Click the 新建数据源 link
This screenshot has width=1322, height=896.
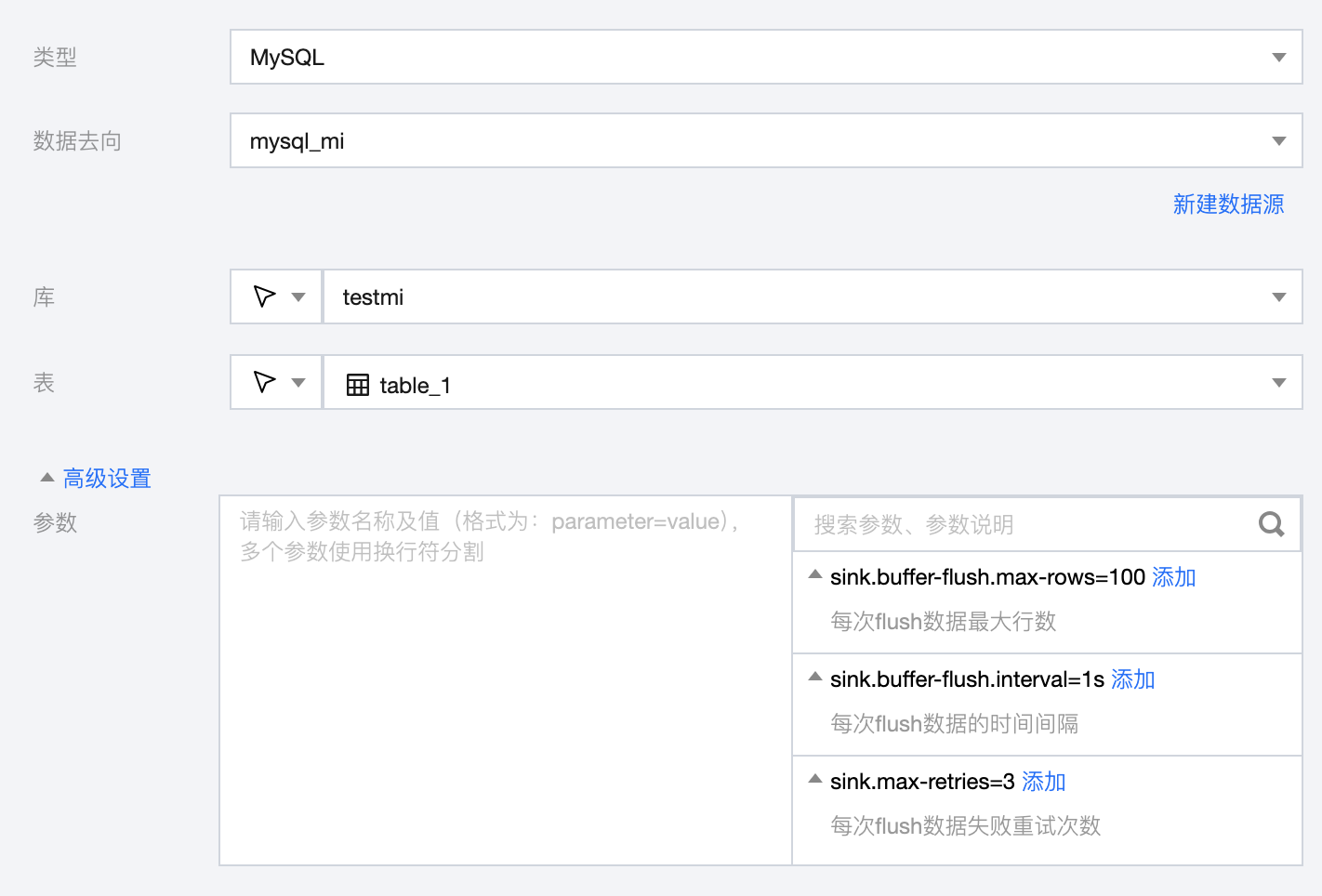(1228, 204)
